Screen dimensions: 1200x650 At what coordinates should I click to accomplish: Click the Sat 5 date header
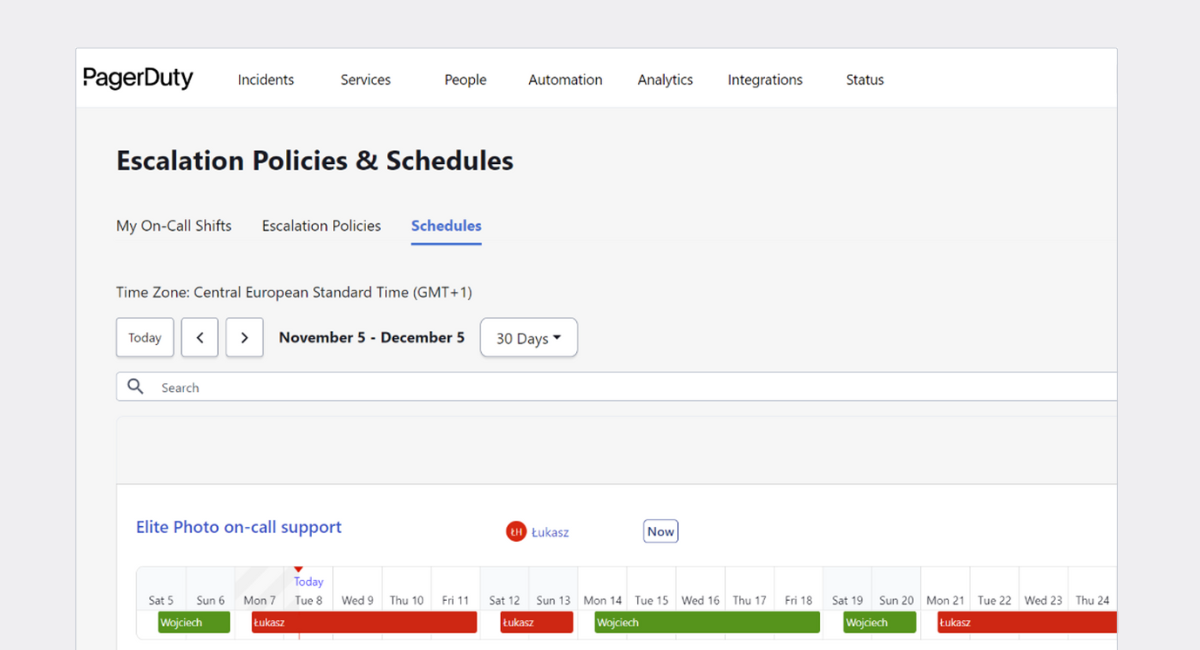click(161, 601)
